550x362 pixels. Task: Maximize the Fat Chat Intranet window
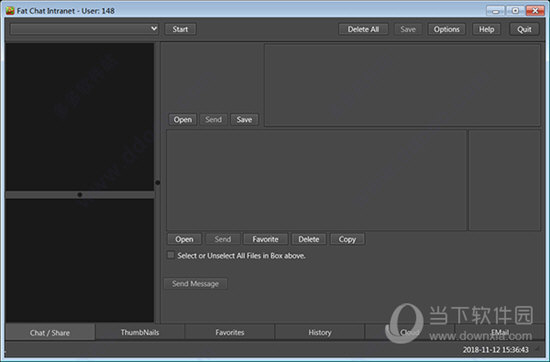click(515, 11)
